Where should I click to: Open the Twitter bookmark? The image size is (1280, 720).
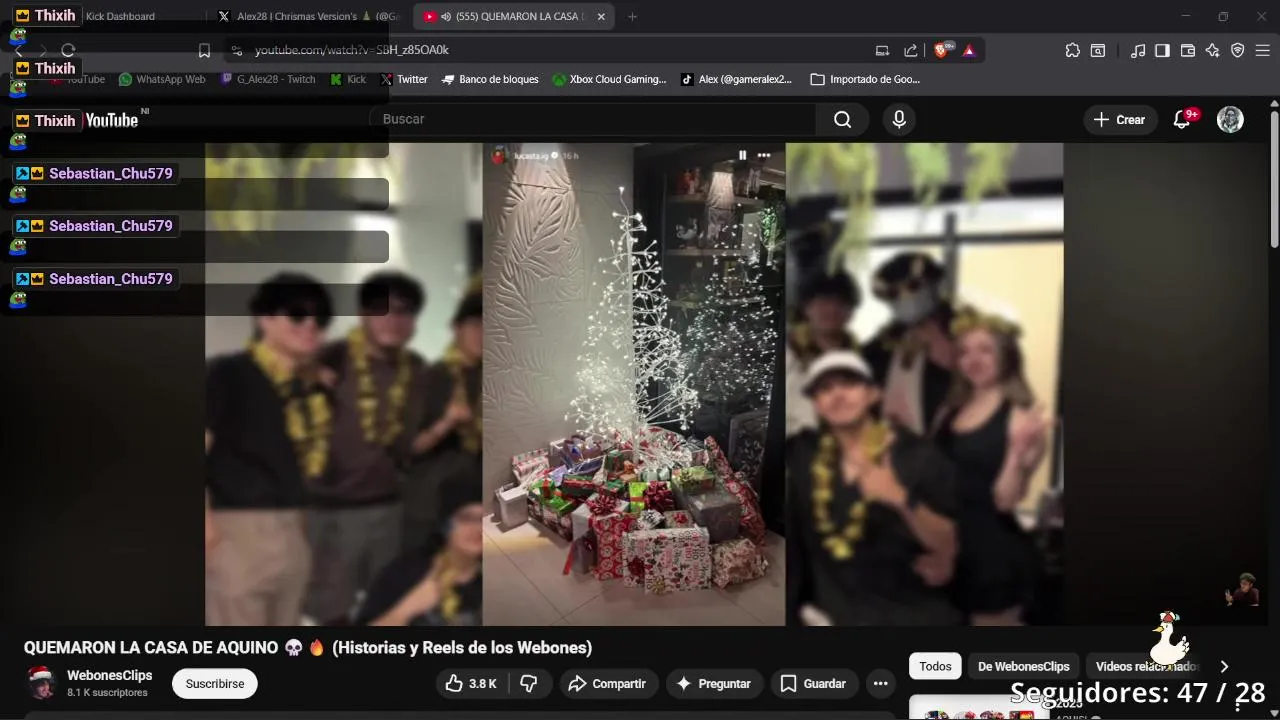(x=403, y=79)
